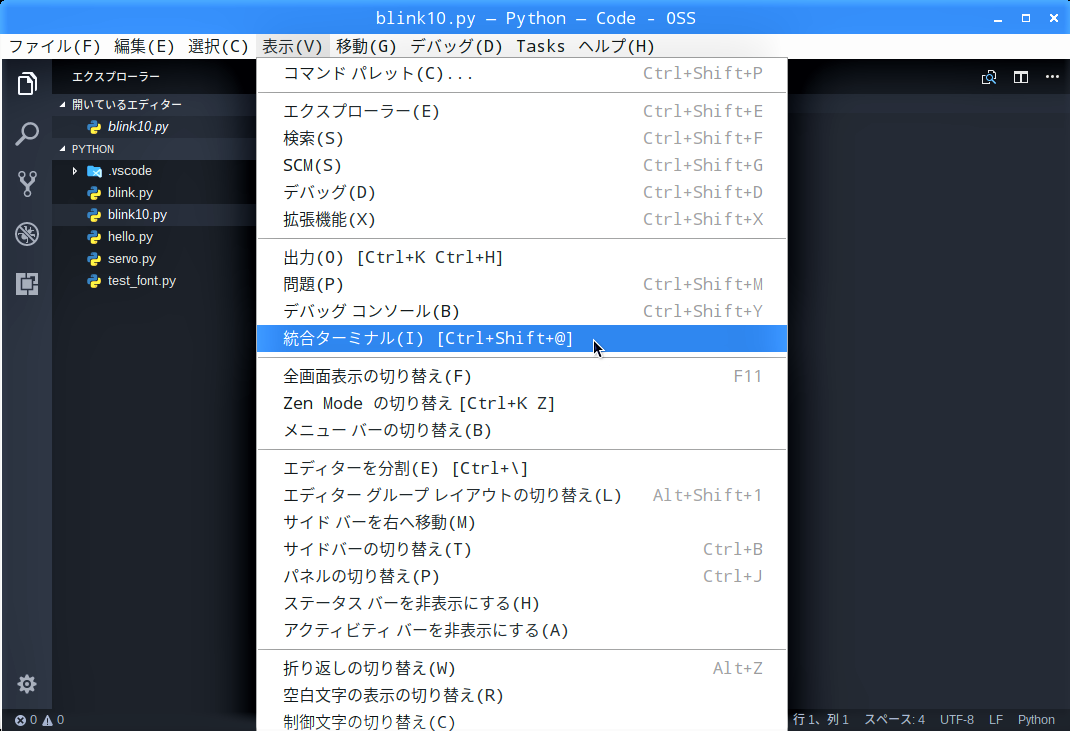Open the 選択(C) menu
Viewport: 1070px width, 731px height.
(218, 46)
